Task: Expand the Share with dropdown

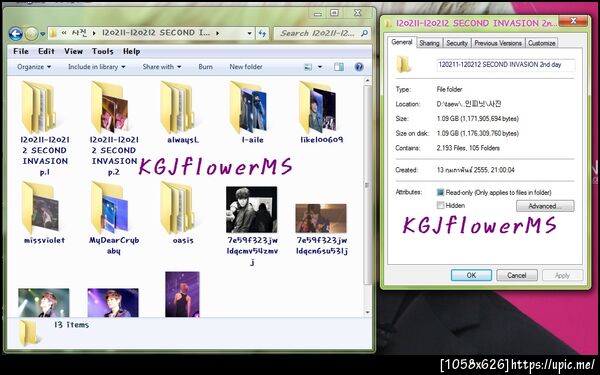Action: click(162, 67)
